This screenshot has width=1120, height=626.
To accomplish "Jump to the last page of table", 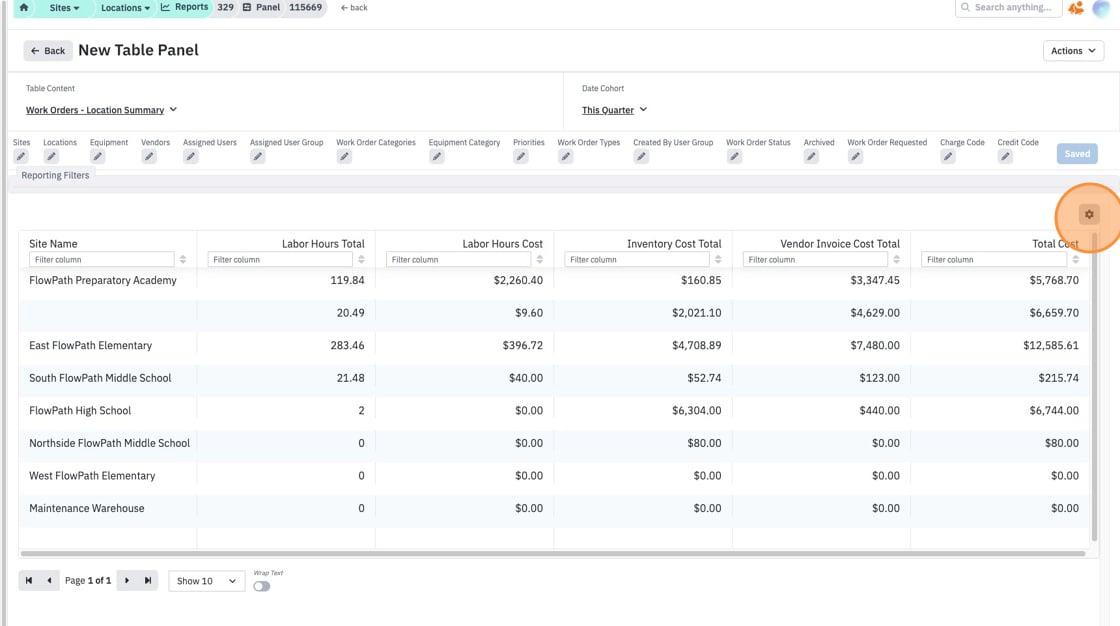I will (x=148, y=580).
